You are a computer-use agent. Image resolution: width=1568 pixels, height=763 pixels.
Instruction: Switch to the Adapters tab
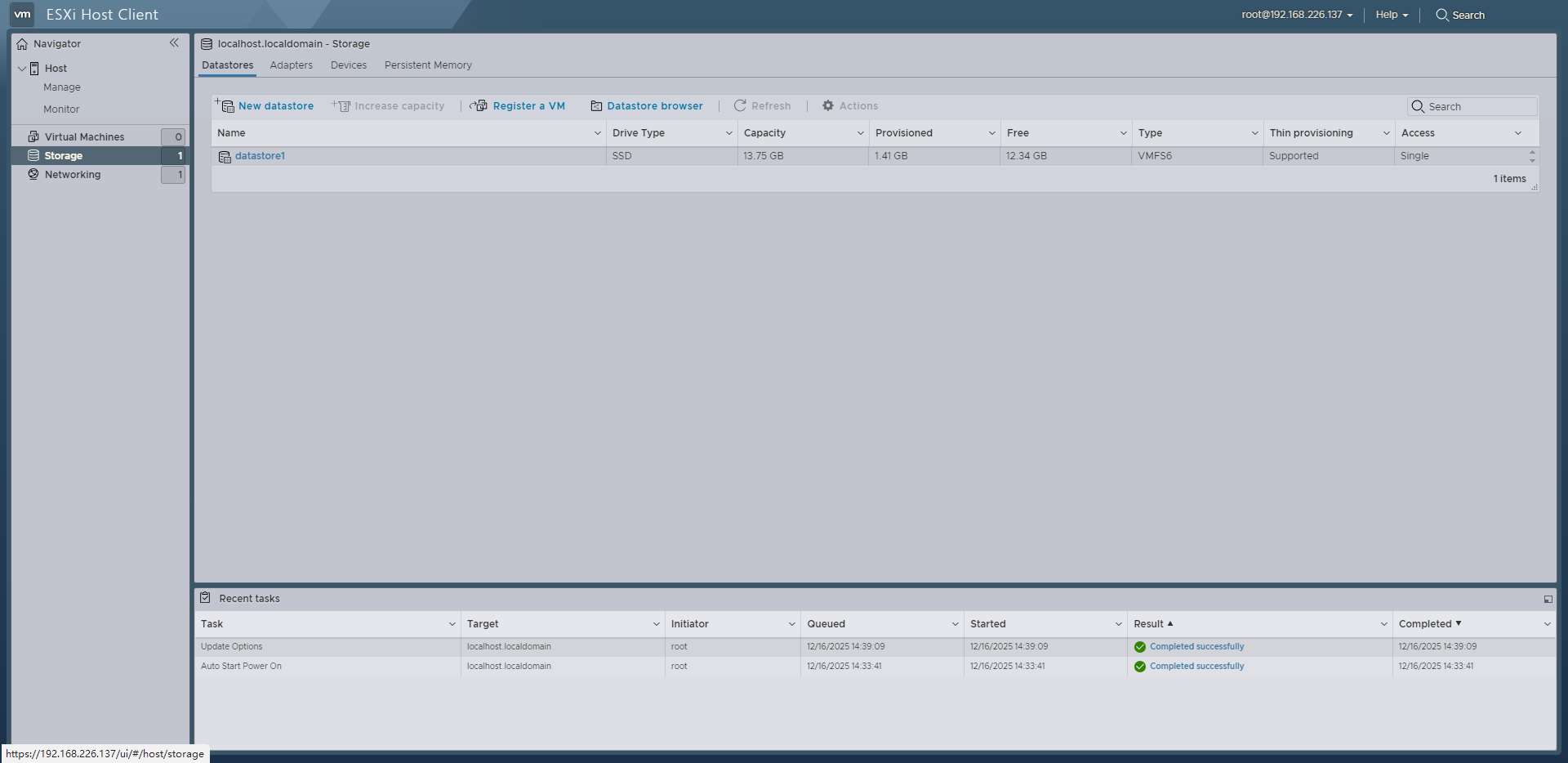pos(291,65)
